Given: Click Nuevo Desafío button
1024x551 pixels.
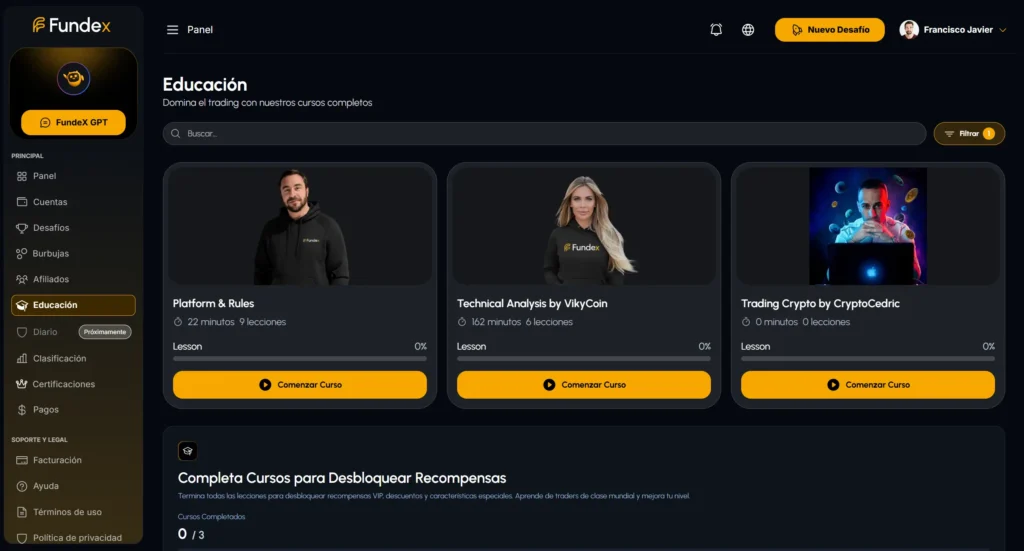Looking at the screenshot, I should point(829,29).
